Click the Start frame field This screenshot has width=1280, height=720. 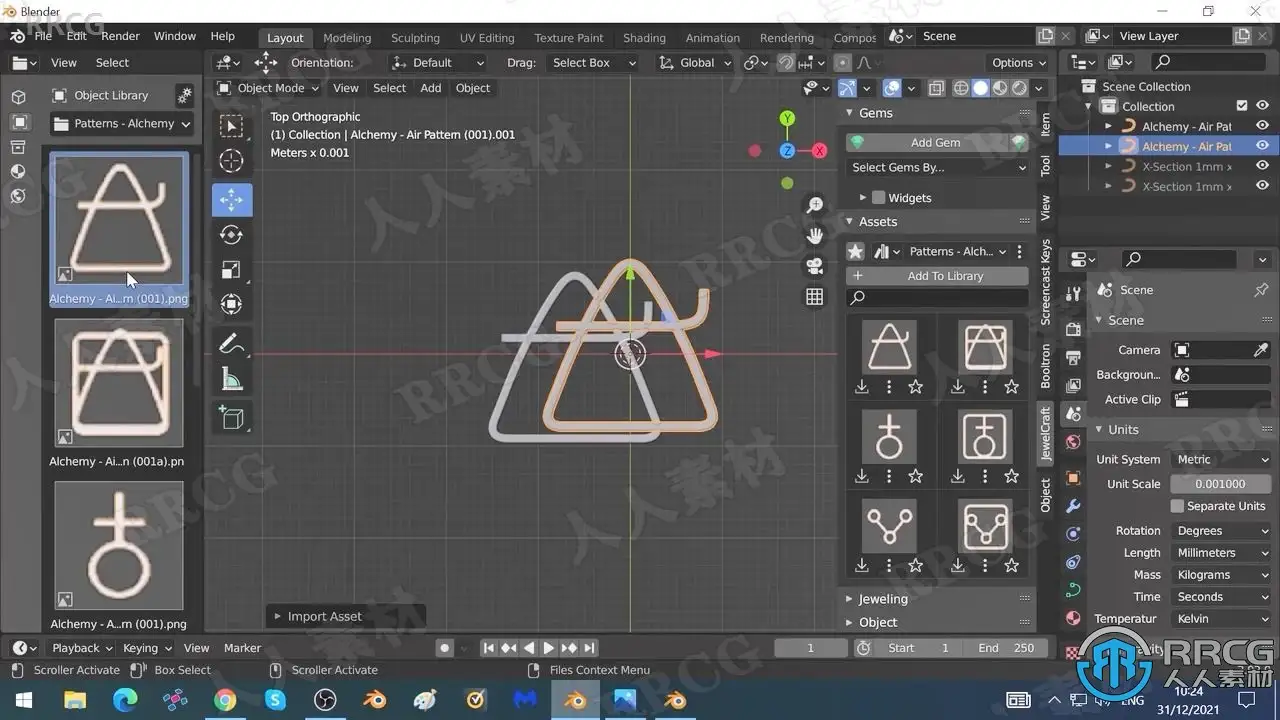tap(917, 648)
